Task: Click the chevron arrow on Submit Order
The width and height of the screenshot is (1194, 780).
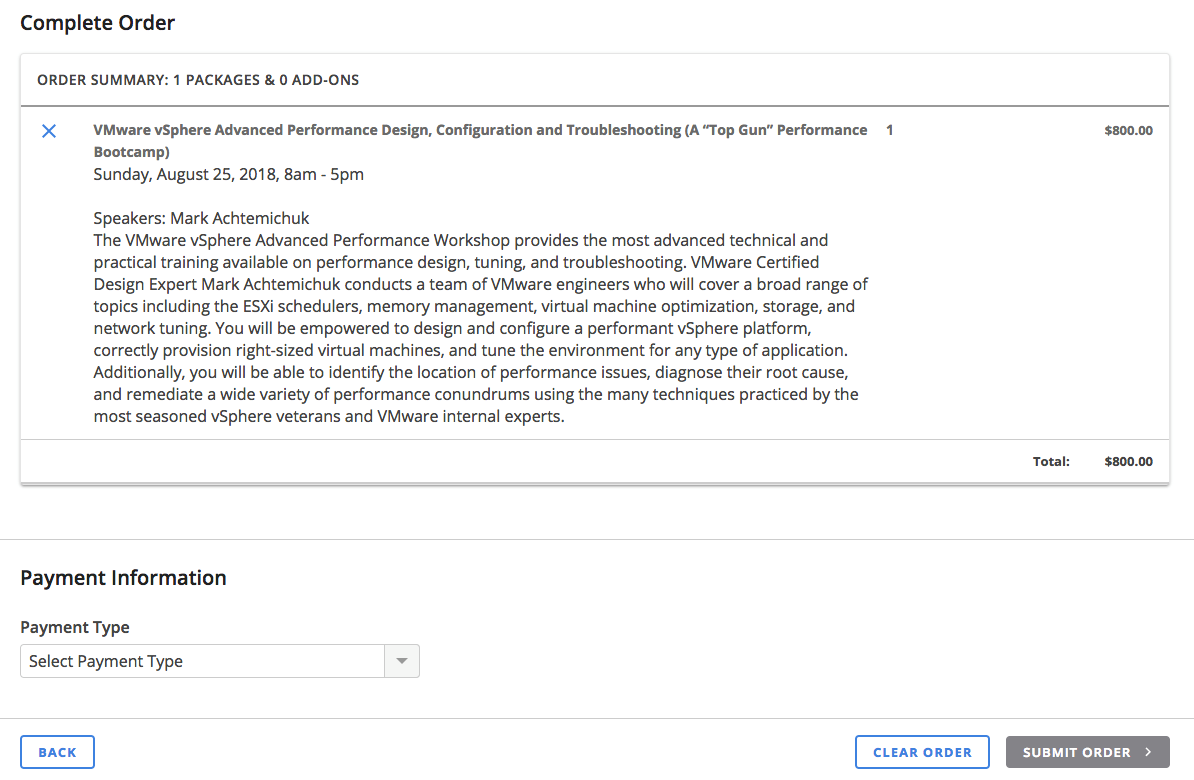Action: pos(1149,753)
